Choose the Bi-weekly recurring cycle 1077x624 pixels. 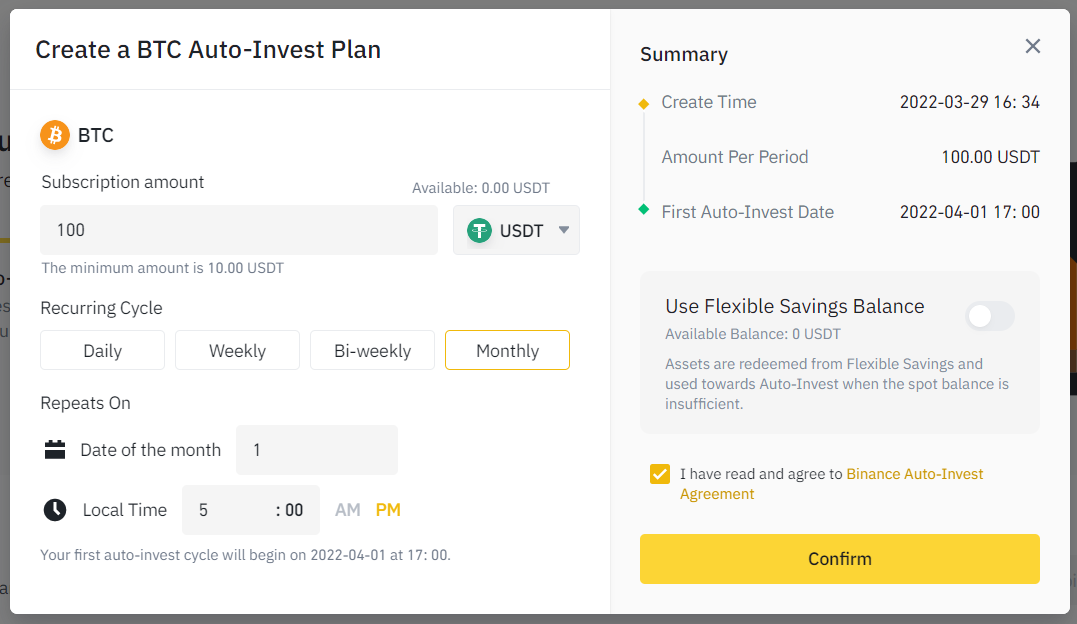click(x=372, y=351)
